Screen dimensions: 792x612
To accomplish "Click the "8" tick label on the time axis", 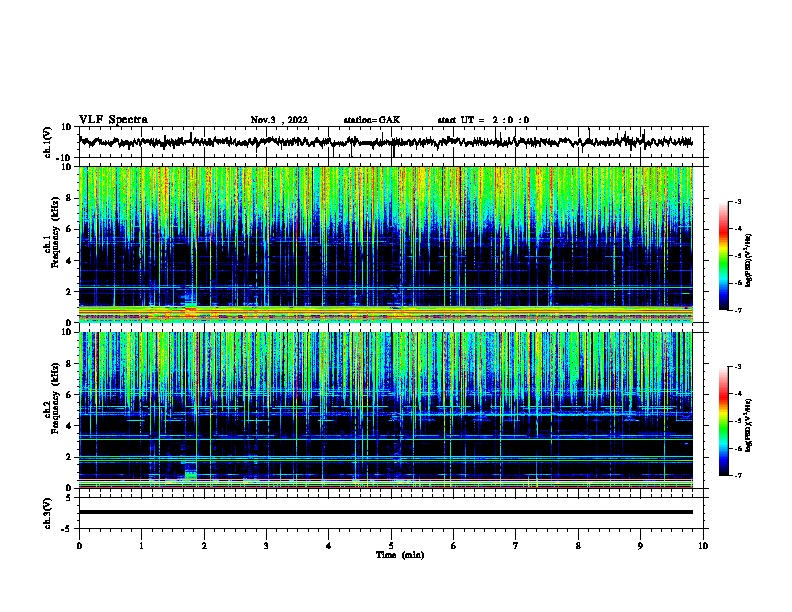I will tap(578, 546).
